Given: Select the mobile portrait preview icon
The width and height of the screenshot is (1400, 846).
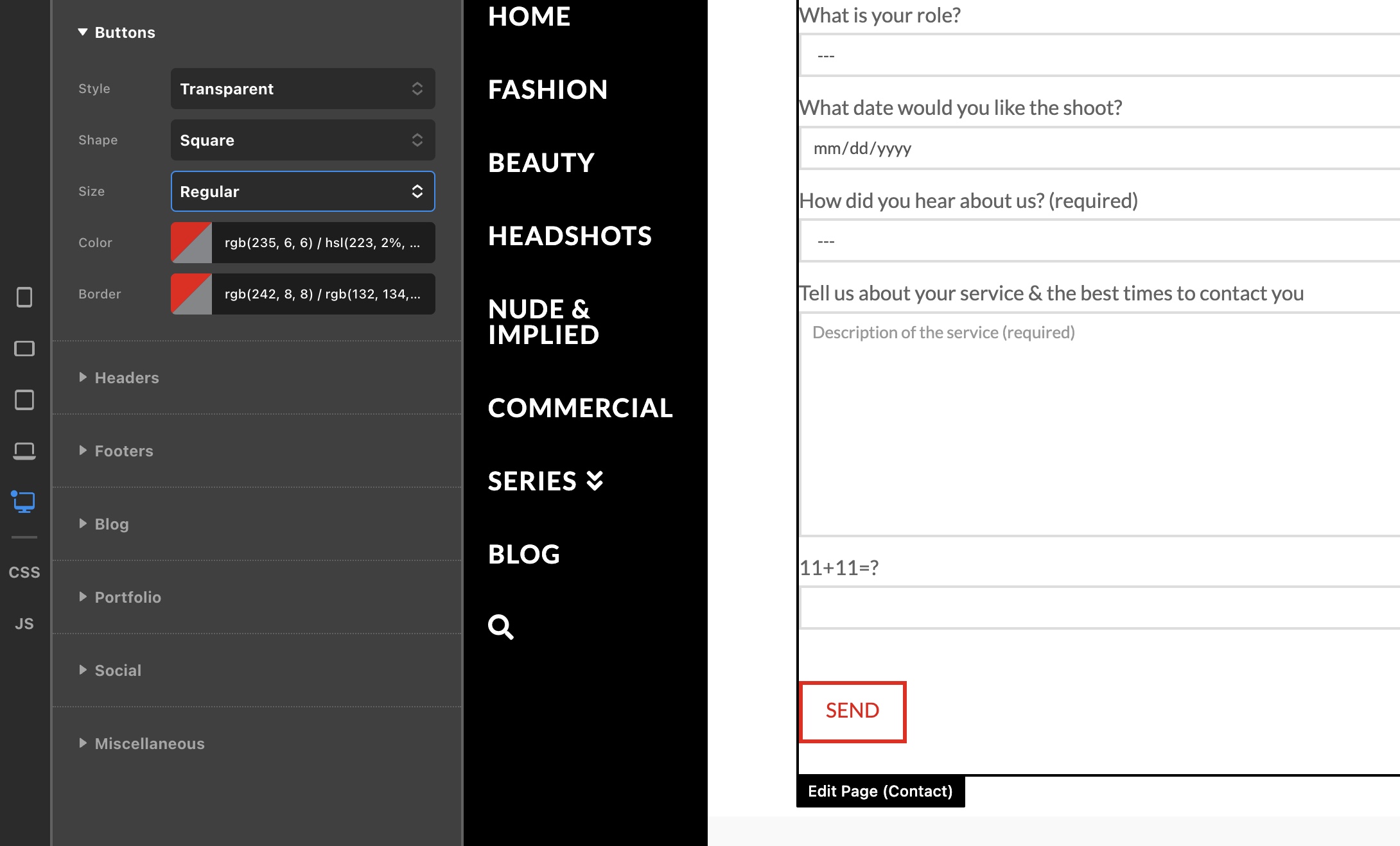Looking at the screenshot, I should [24, 297].
